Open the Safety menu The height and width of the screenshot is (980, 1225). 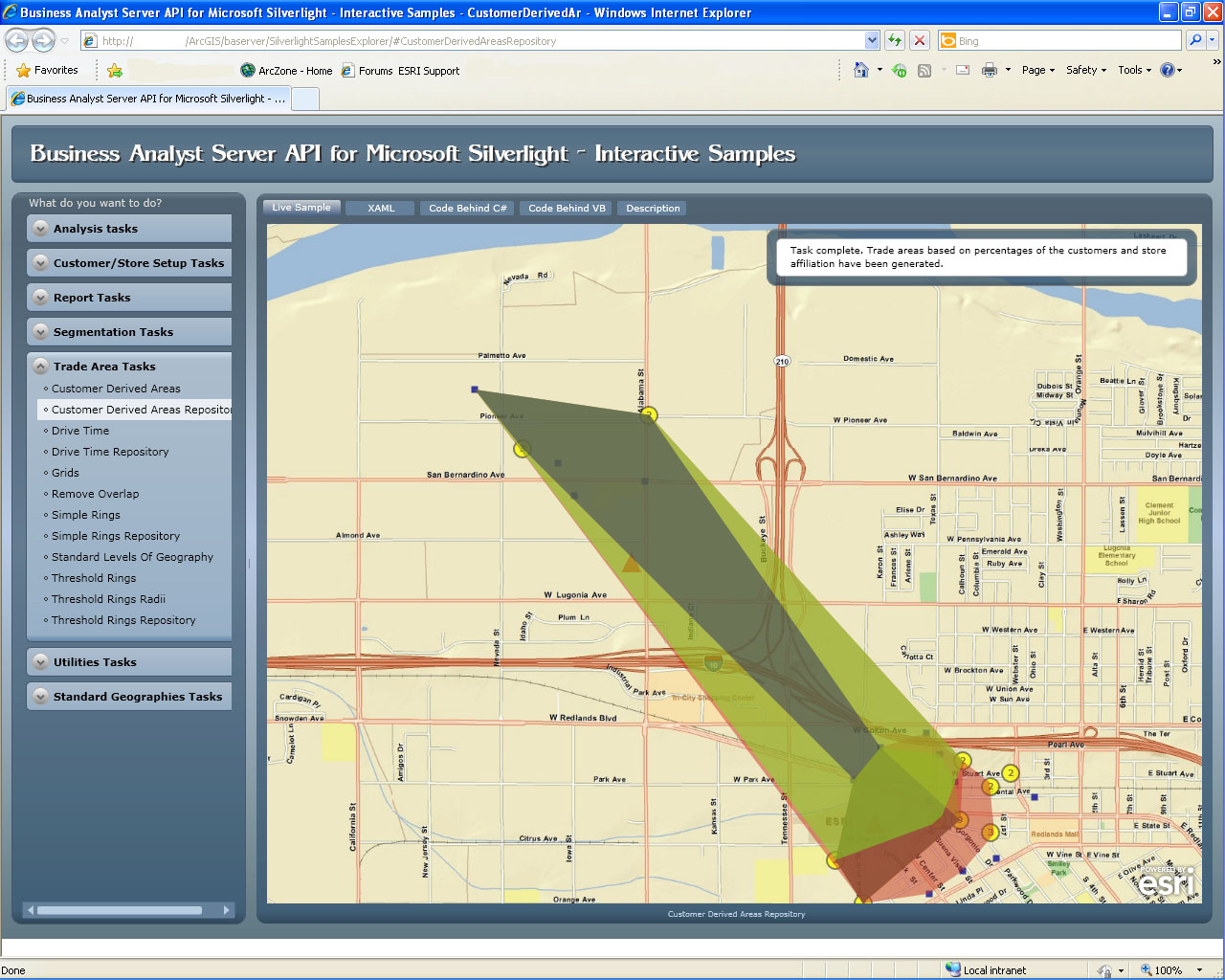click(1086, 70)
